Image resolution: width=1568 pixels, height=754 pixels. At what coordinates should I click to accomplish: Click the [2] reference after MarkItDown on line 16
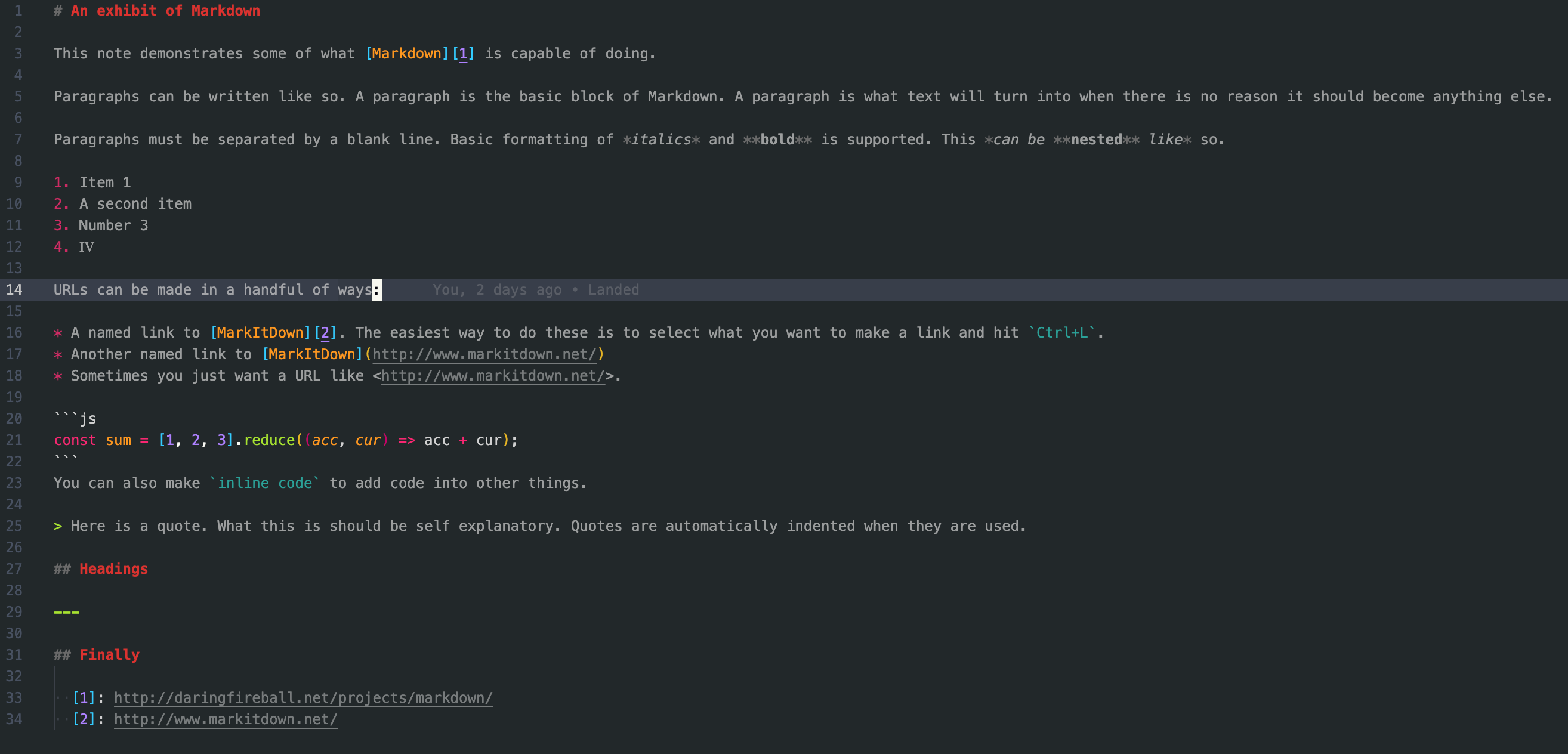[x=326, y=332]
